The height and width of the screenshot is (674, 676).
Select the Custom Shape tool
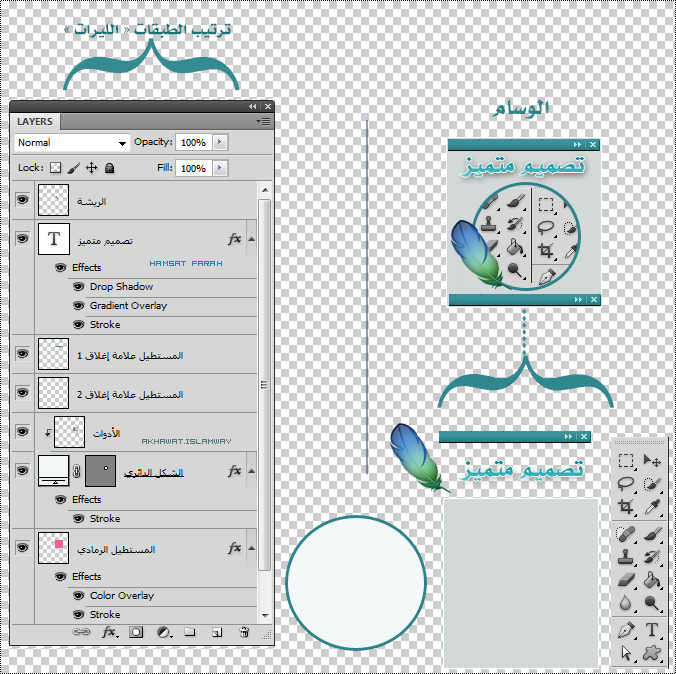click(652, 653)
